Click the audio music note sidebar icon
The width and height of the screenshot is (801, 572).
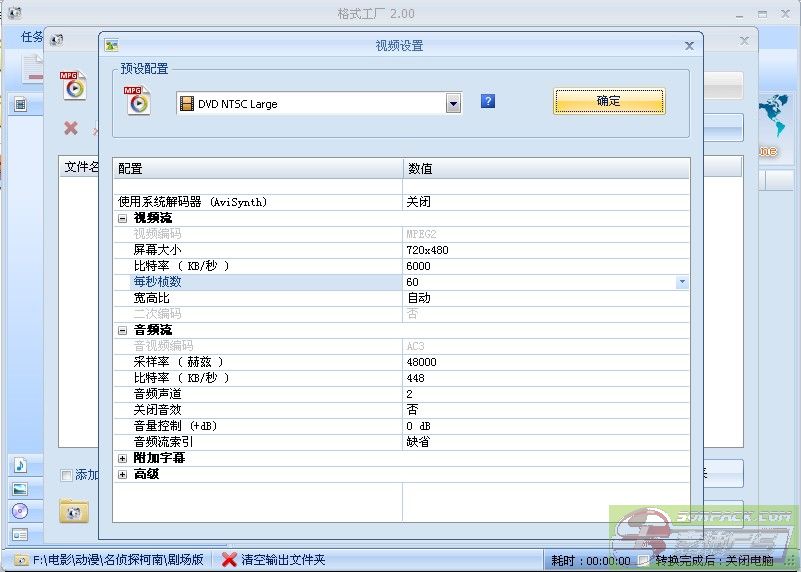[x=20, y=466]
